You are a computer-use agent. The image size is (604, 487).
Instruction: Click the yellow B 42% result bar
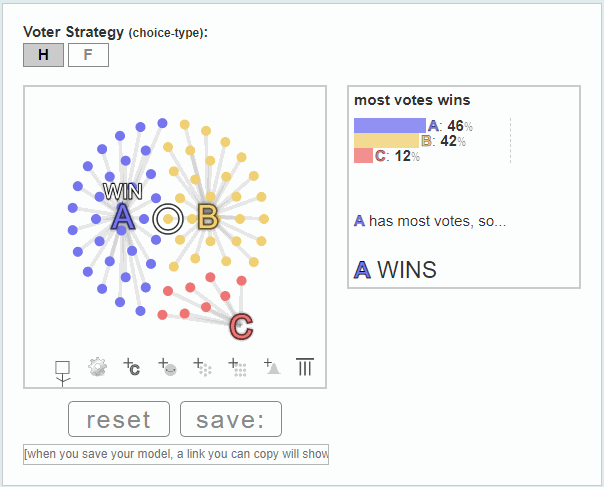386,141
